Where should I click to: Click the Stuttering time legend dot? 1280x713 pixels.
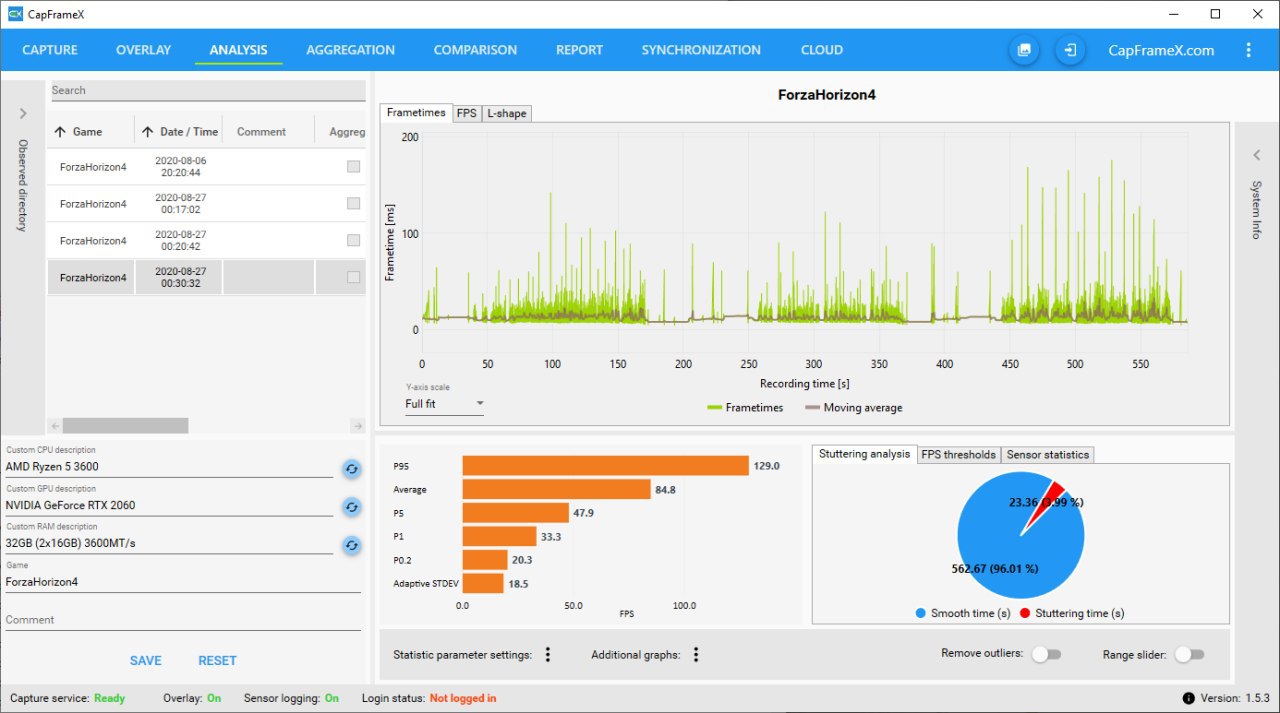pos(1025,613)
